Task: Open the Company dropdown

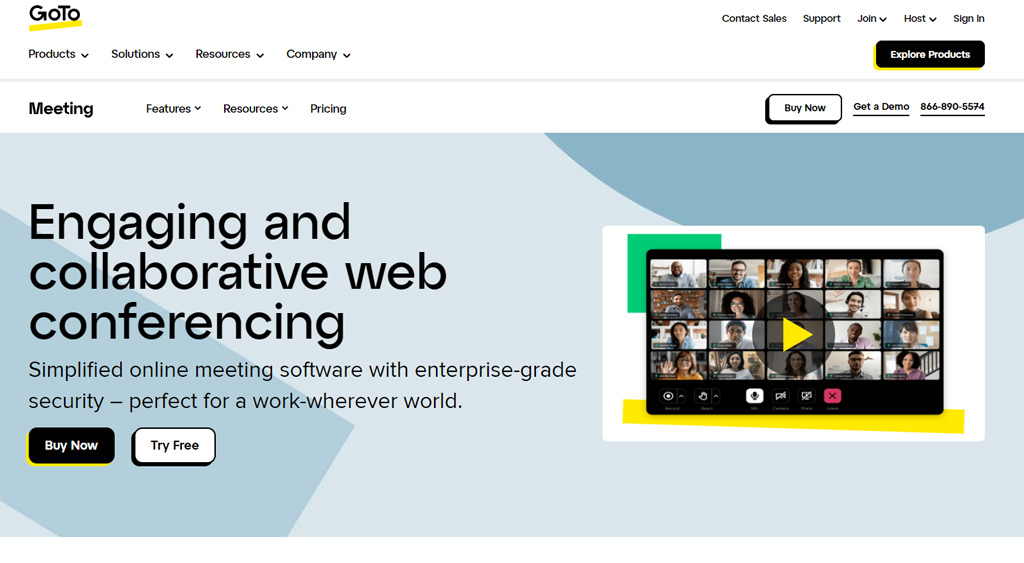Action: (x=318, y=54)
